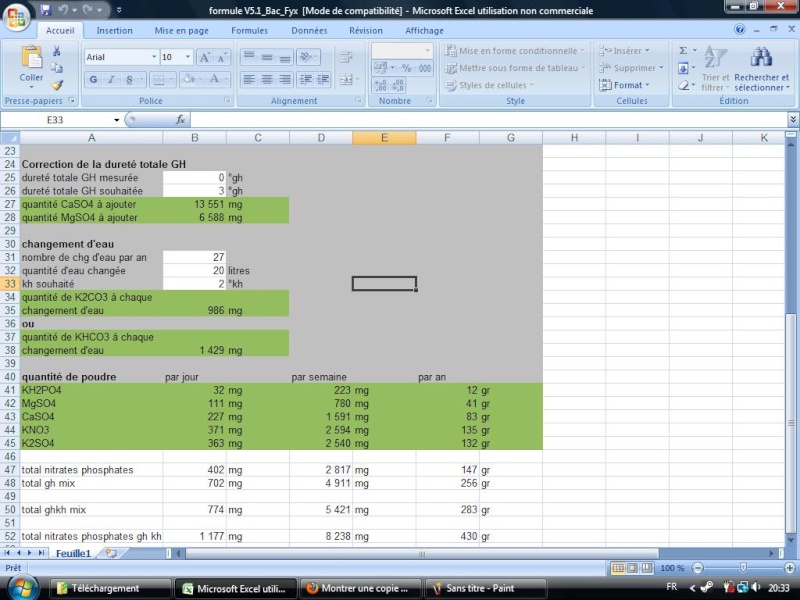Align cell content to middle
This screenshot has height=600, width=800.
coord(267,57)
